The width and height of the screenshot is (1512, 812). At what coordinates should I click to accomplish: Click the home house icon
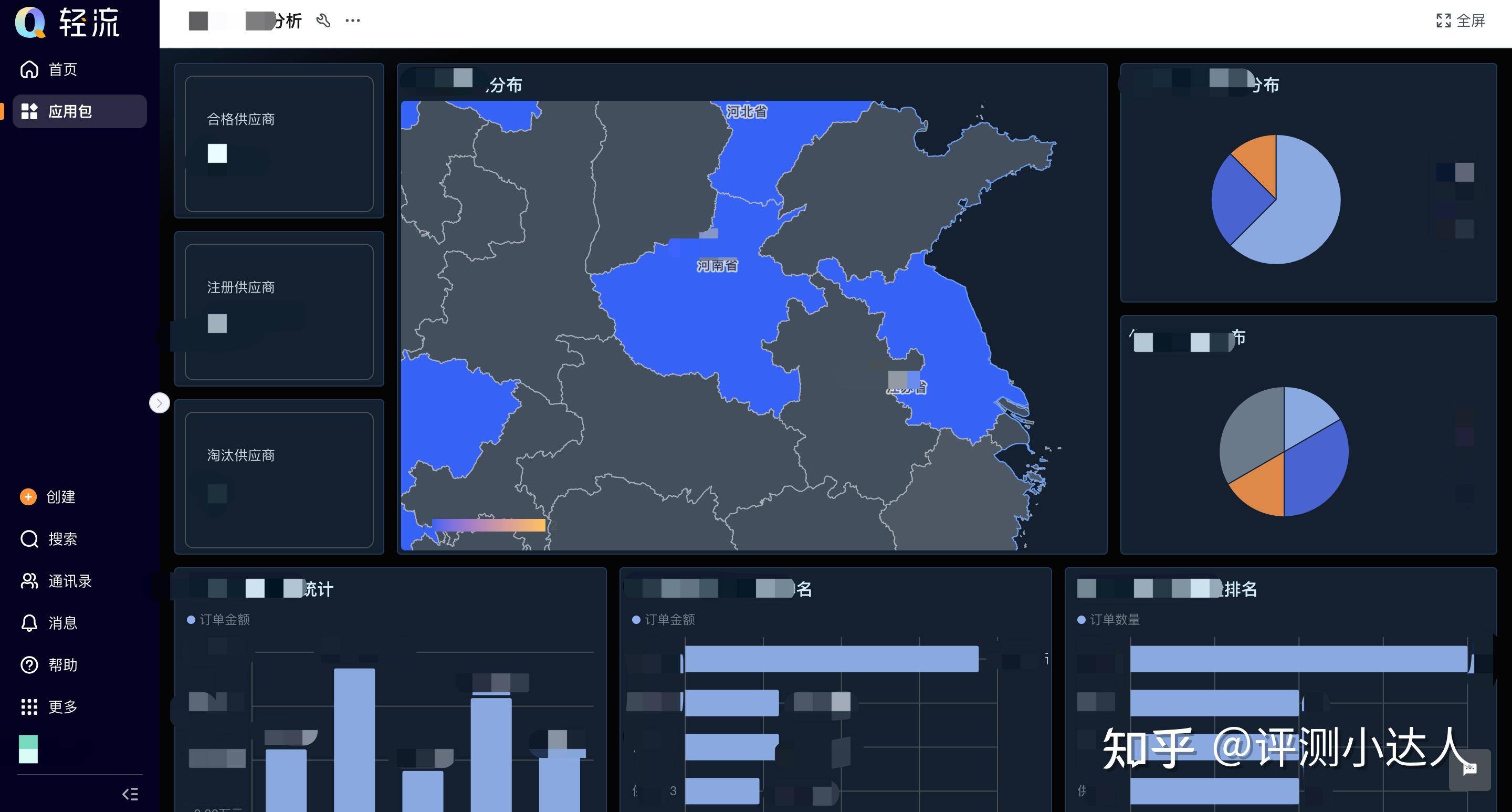[x=29, y=70]
